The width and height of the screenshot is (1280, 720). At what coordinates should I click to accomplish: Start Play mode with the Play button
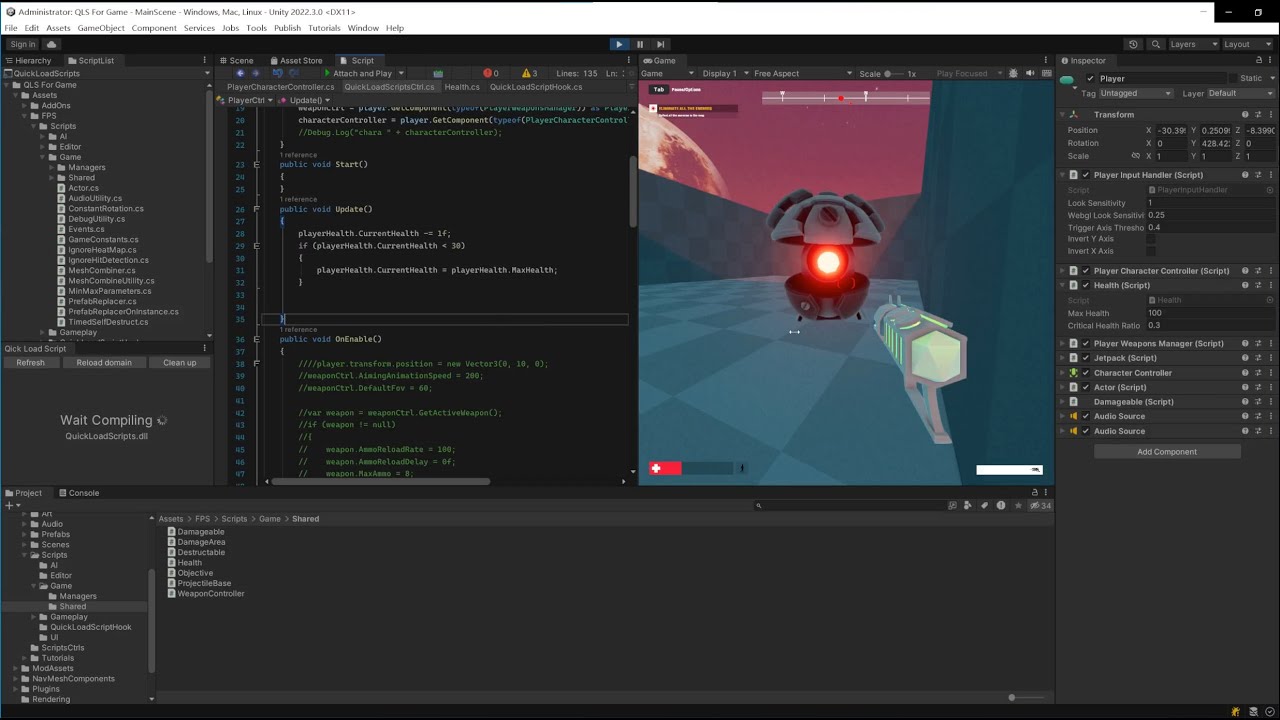click(619, 44)
